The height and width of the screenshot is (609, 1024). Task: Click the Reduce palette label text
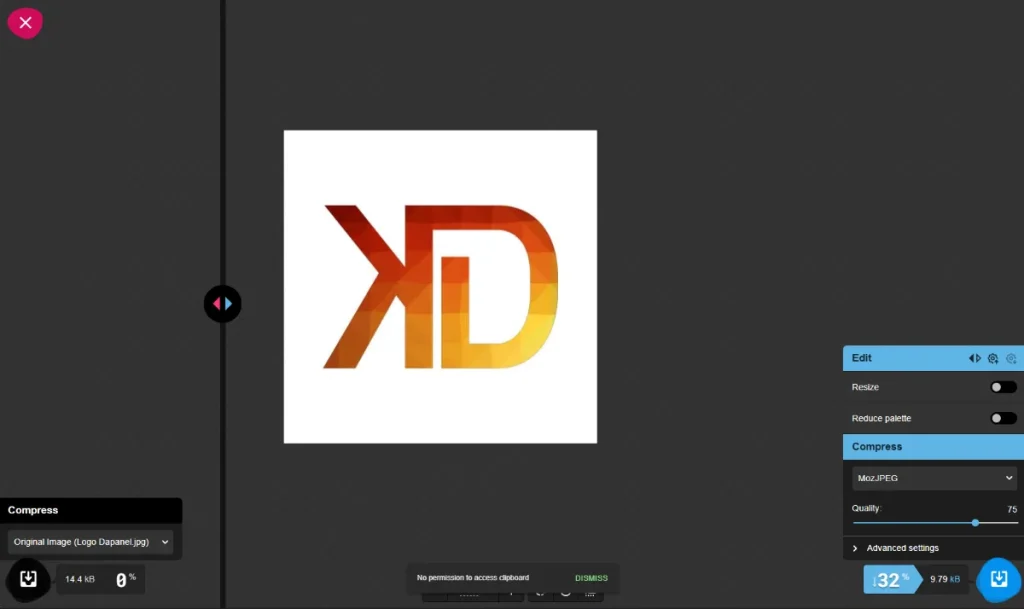[x=881, y=418]
